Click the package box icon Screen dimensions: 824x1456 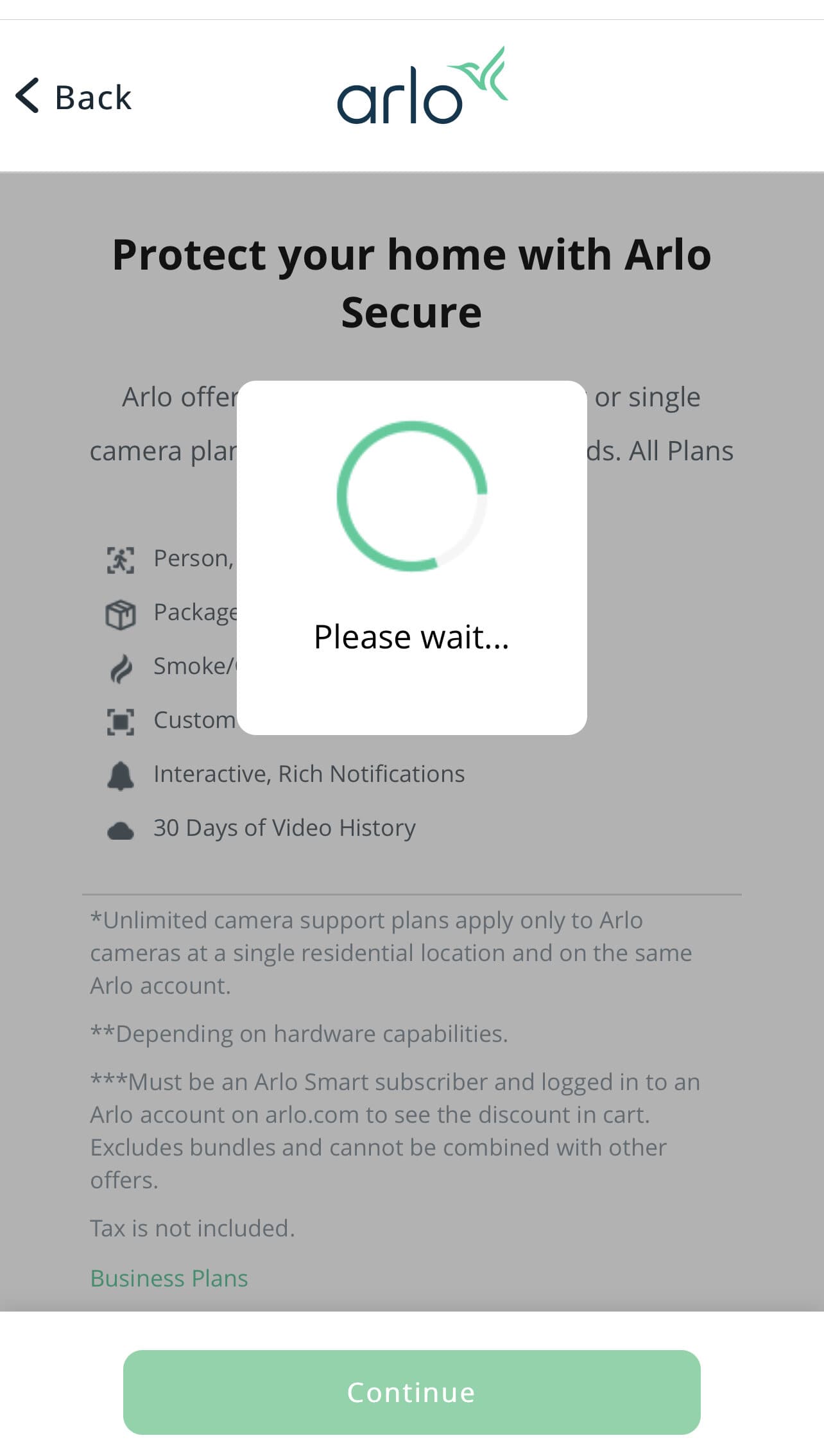[120, 614]
